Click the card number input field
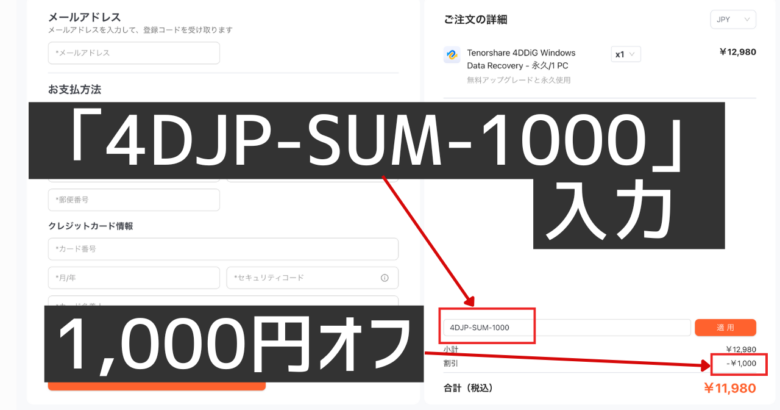 [223, 249]
